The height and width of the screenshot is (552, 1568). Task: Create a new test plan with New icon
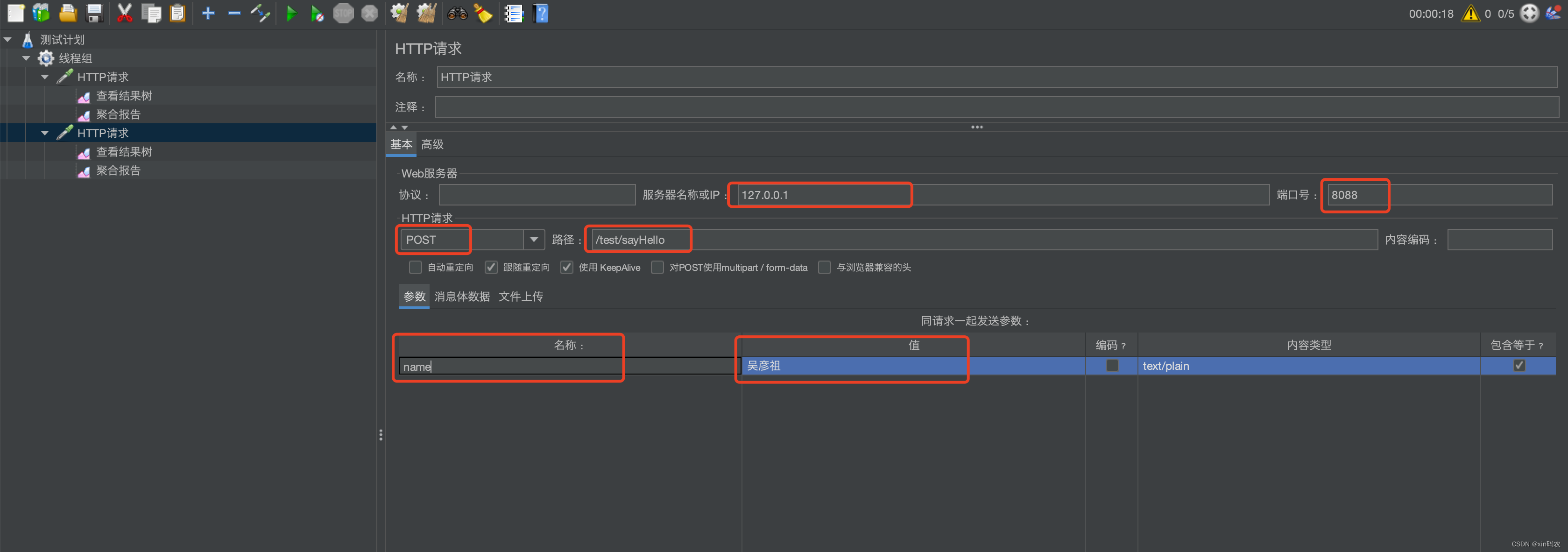click(16, 13)
